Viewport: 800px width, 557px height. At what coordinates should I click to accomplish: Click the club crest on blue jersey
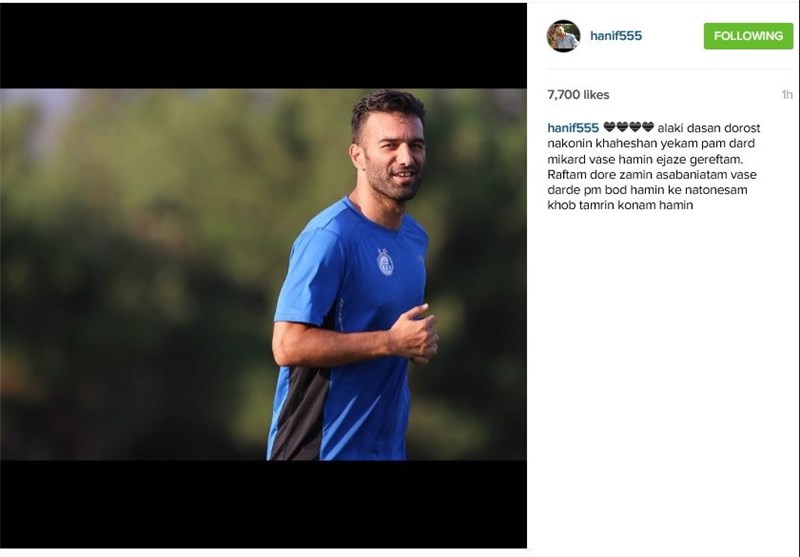point(385,262)
